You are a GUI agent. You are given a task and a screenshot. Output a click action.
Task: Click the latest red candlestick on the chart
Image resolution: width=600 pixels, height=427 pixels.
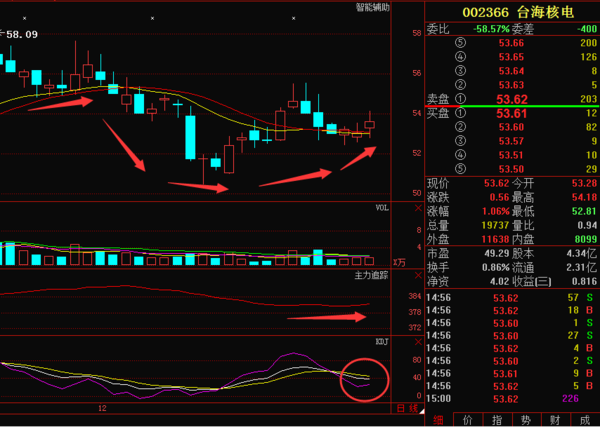tap(369, 125)
